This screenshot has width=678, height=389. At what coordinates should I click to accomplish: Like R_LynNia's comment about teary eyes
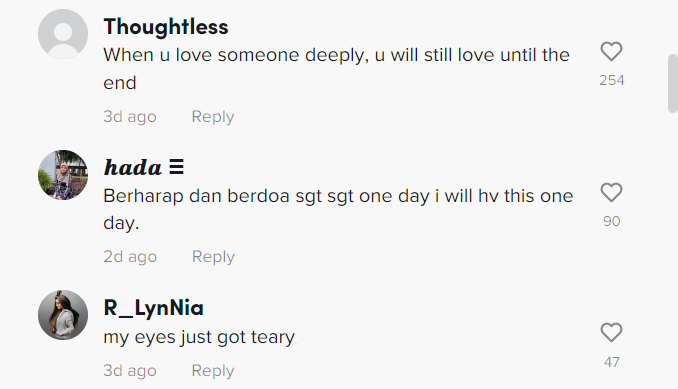click(x=611, y=332)
